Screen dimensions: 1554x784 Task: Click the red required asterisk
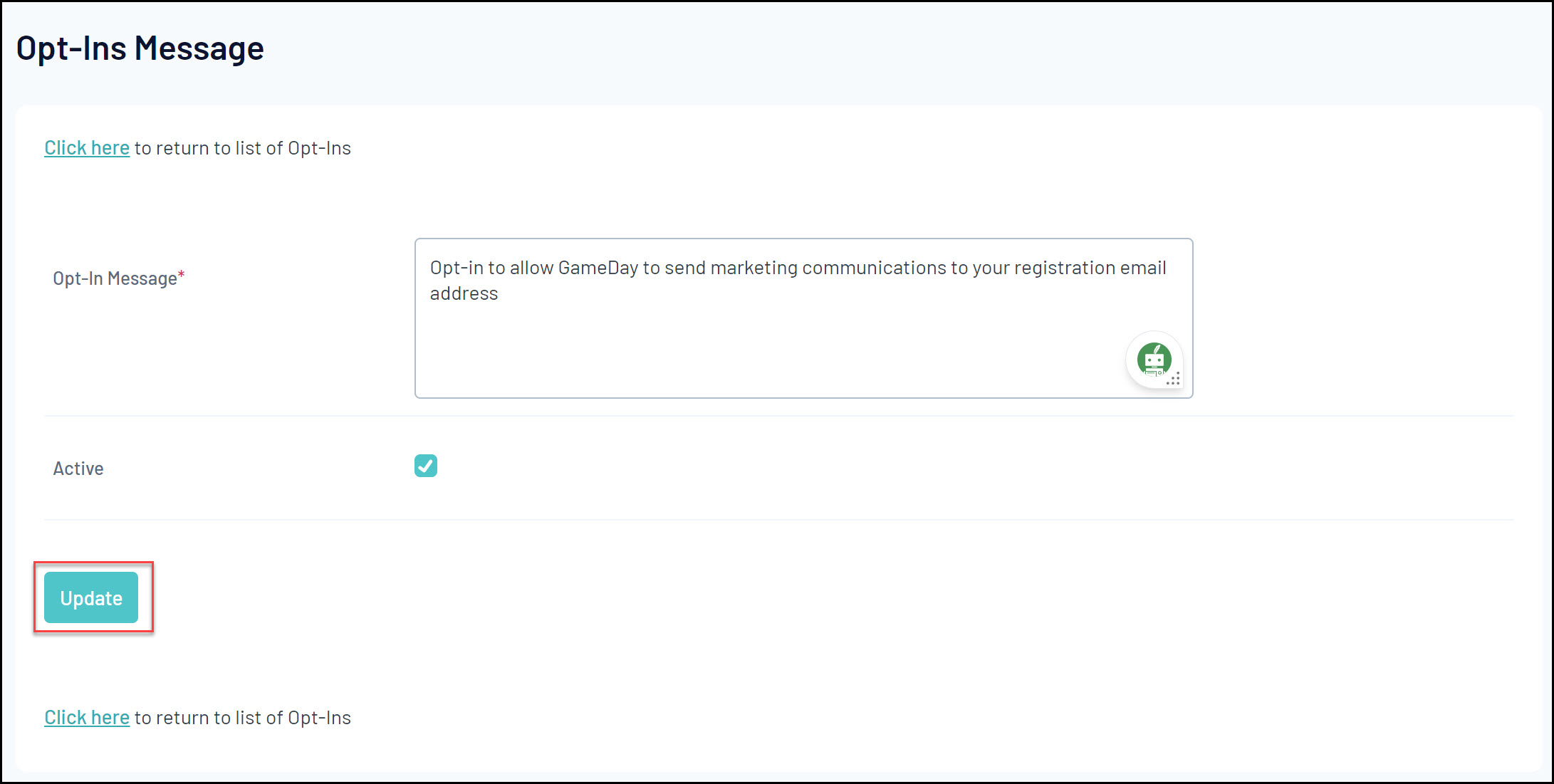[x=182, y=274]
